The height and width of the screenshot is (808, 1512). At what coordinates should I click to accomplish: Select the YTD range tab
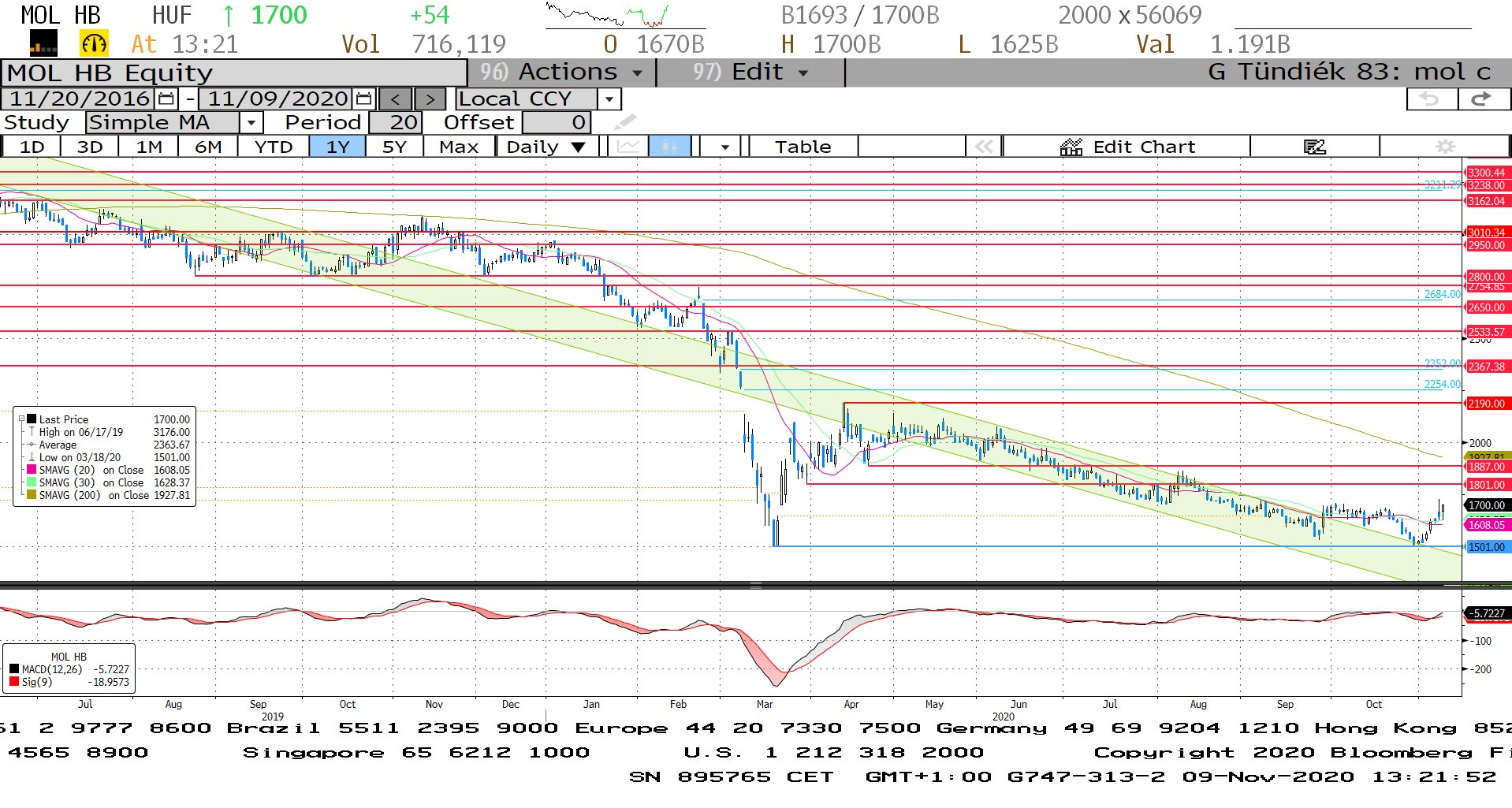click(274, 147)
